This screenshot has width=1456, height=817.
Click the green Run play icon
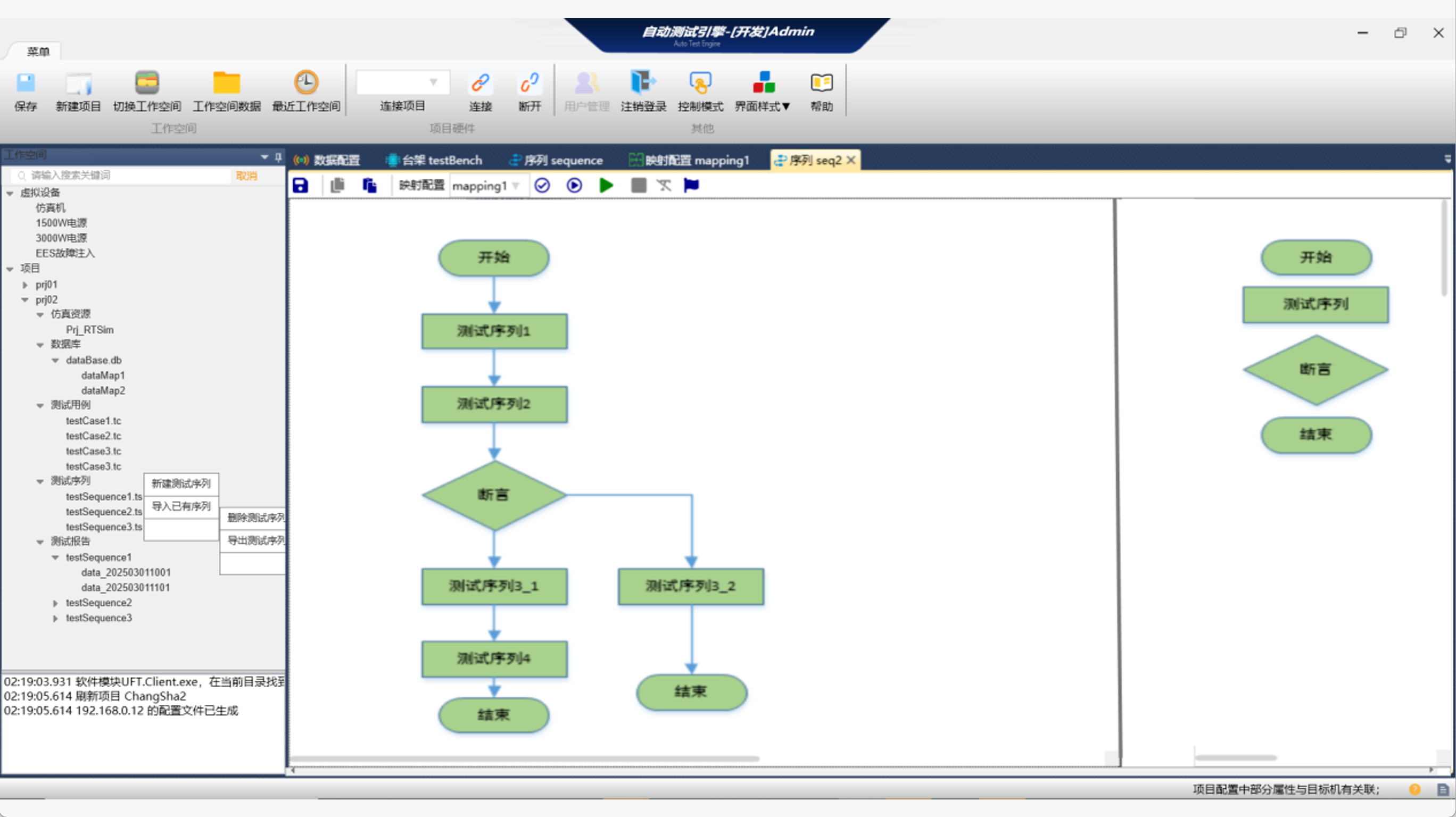(606, 185)
